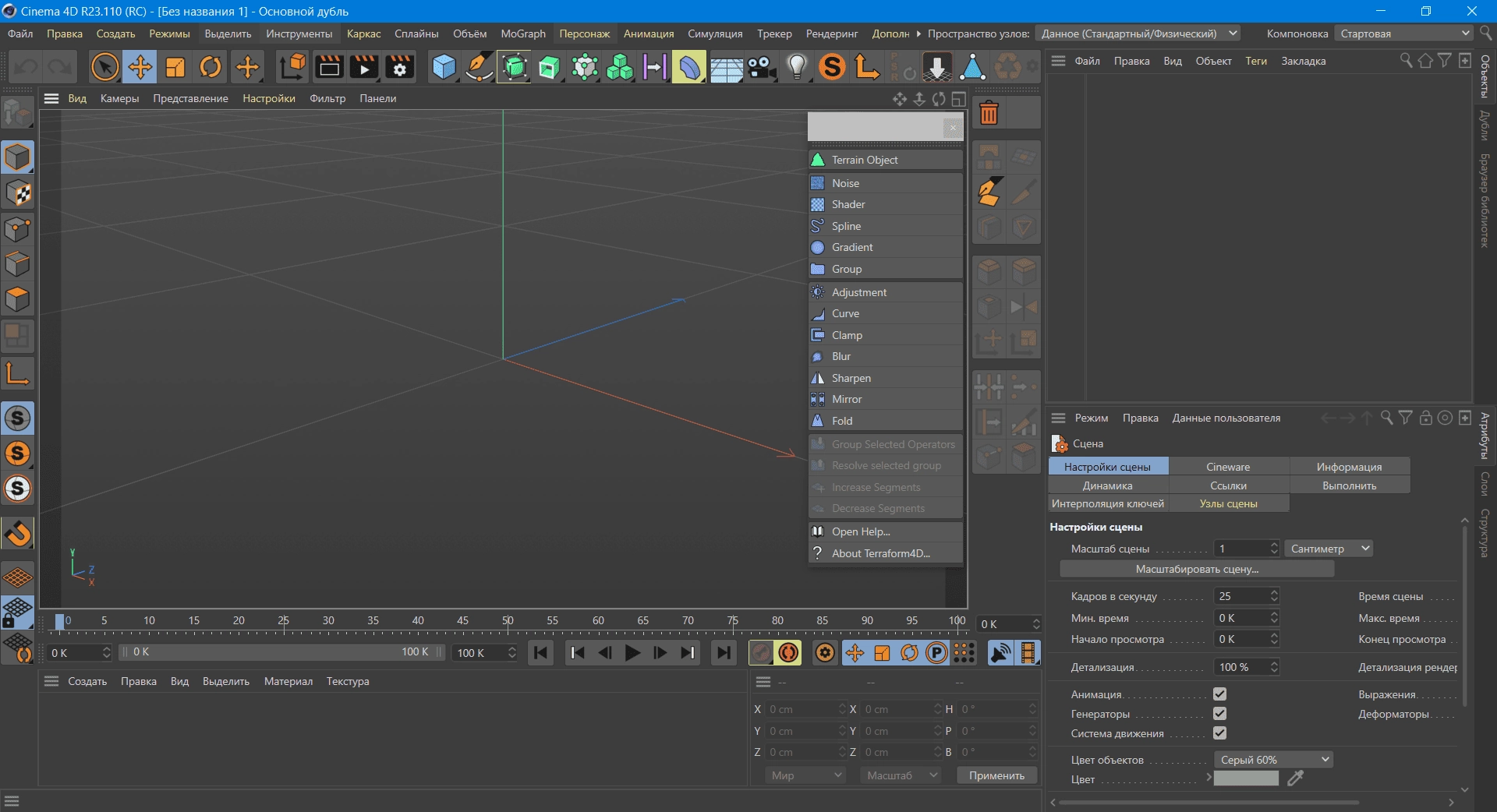Screen dimensions: 1497x812
Task: Toggle Autokeying record button
Action: tap(789, 653)
